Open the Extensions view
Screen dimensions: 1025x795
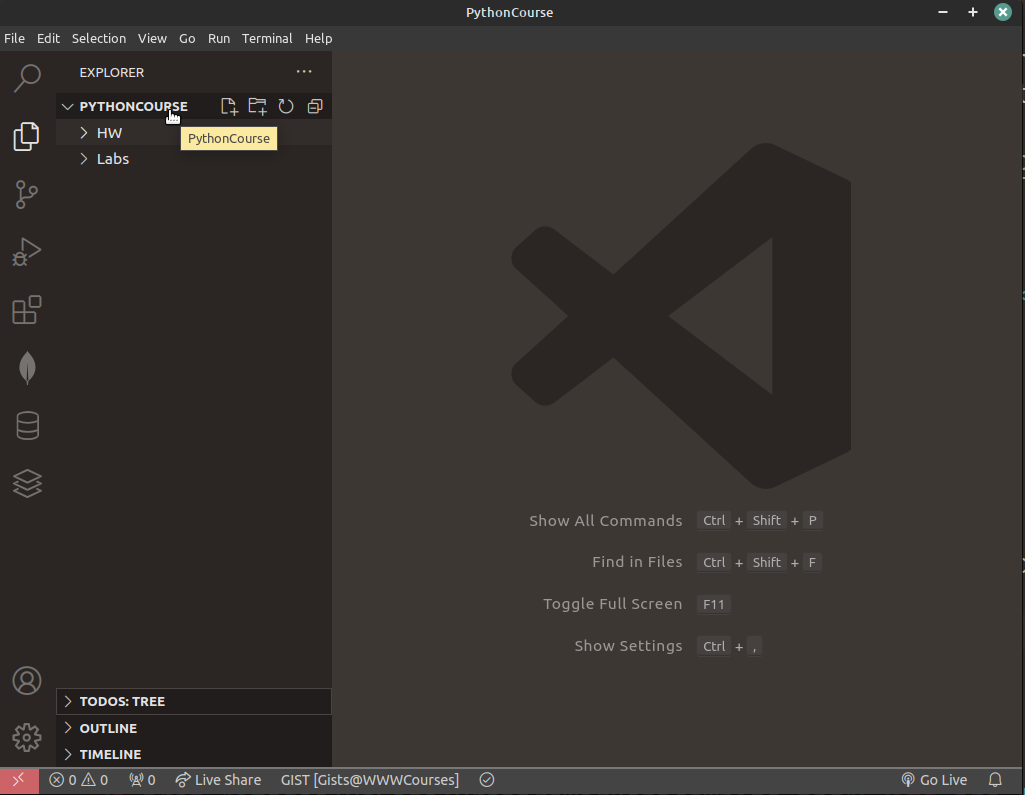pos(27,309)
